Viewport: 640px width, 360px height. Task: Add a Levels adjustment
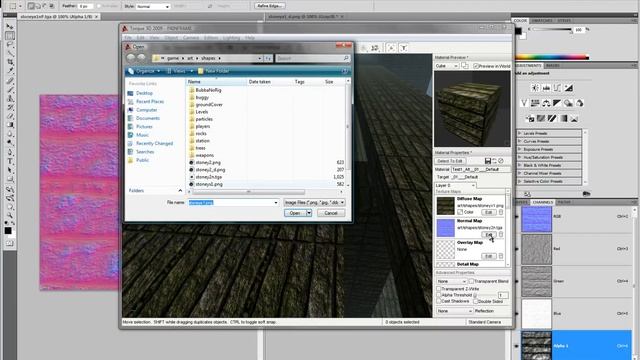tap(546, 88)
